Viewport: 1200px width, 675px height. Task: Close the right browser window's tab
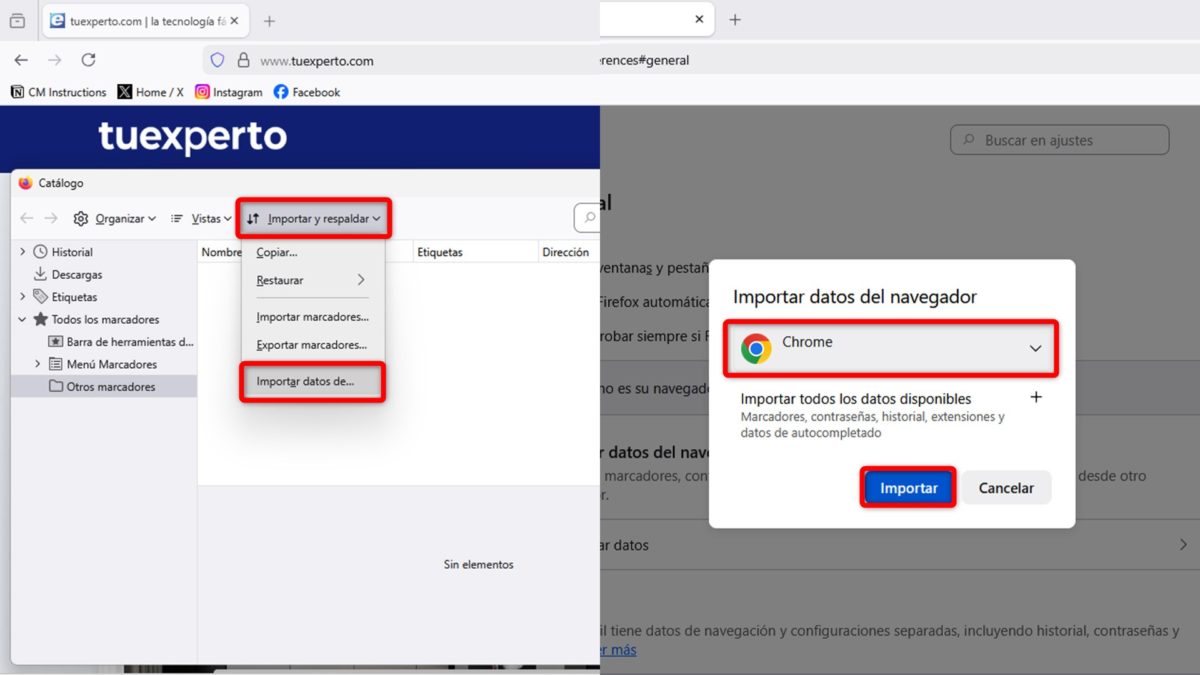[700, 19]
